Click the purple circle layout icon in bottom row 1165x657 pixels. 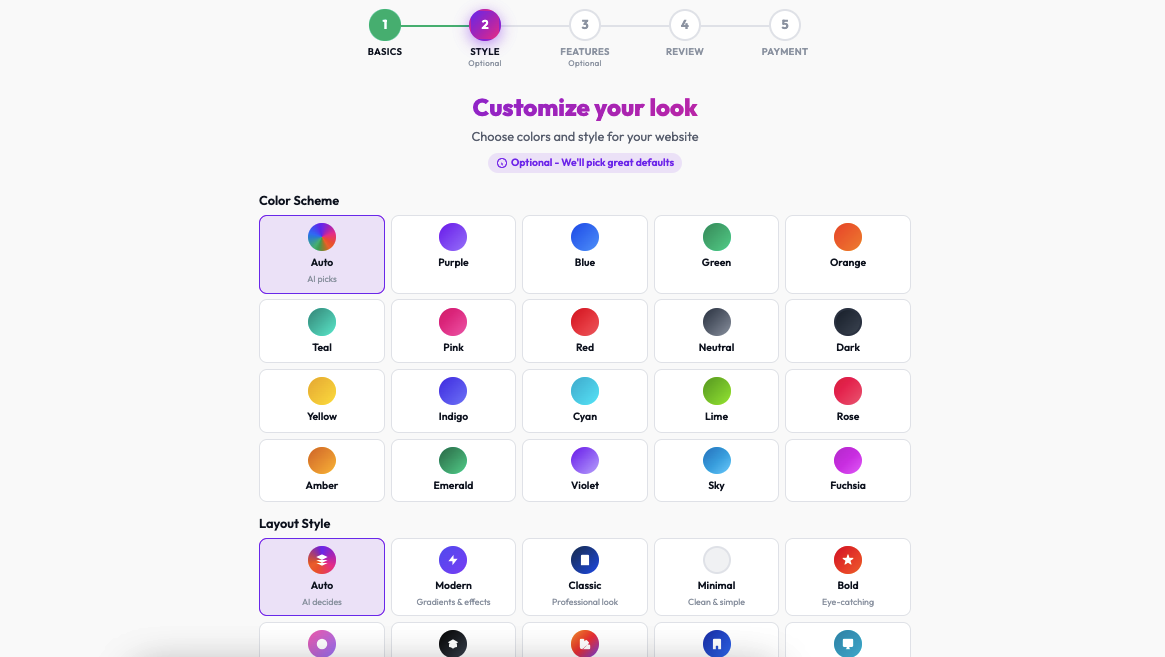coord(321,644)
